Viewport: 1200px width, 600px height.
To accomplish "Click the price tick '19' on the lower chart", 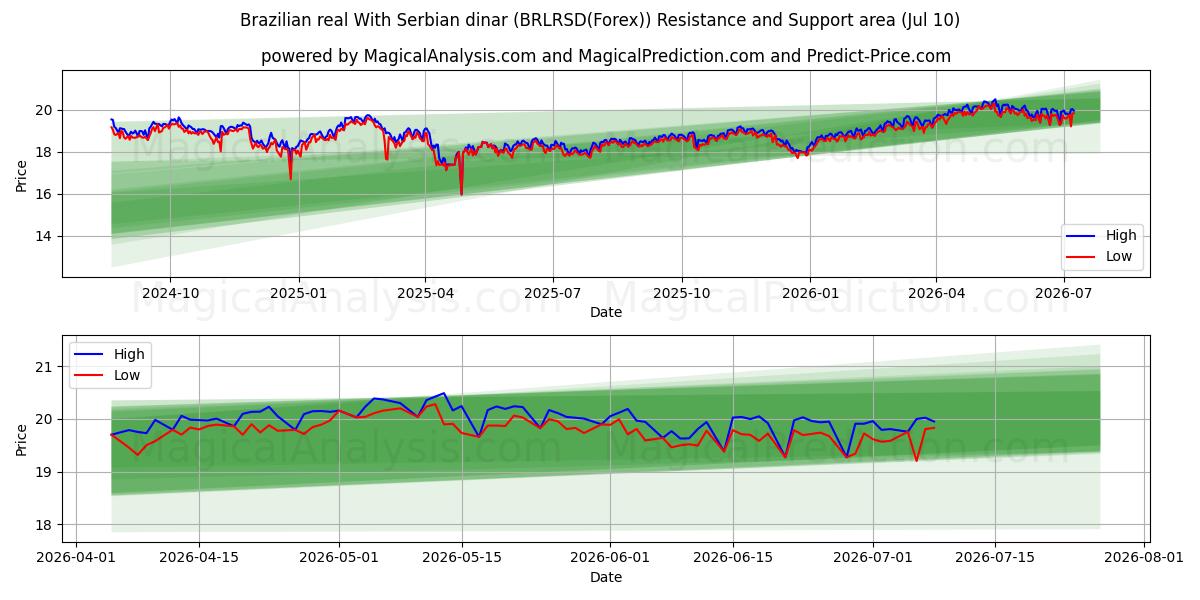I will [46, 472].
